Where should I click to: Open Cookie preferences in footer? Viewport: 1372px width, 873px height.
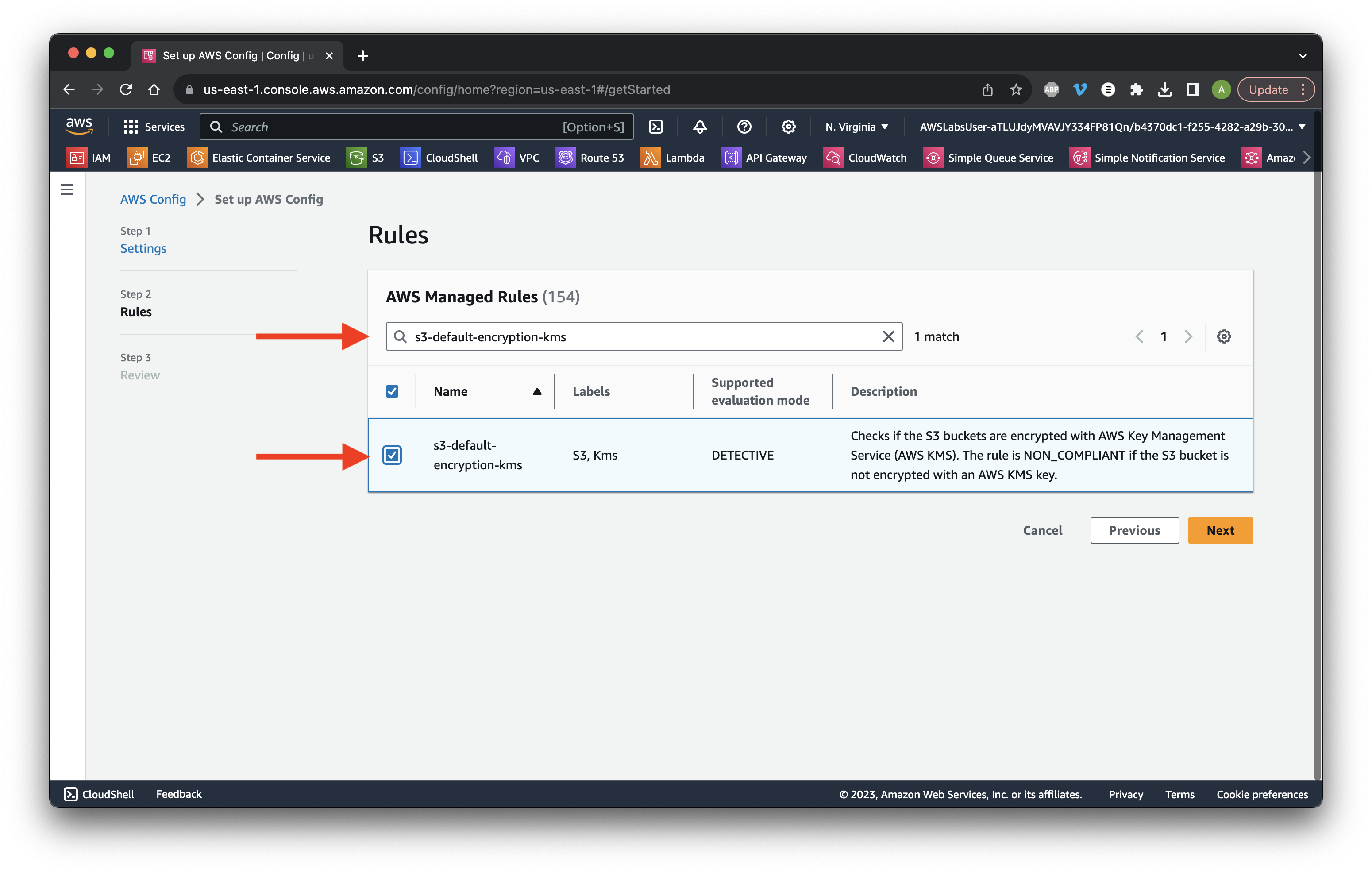(x=1262, y=794)
